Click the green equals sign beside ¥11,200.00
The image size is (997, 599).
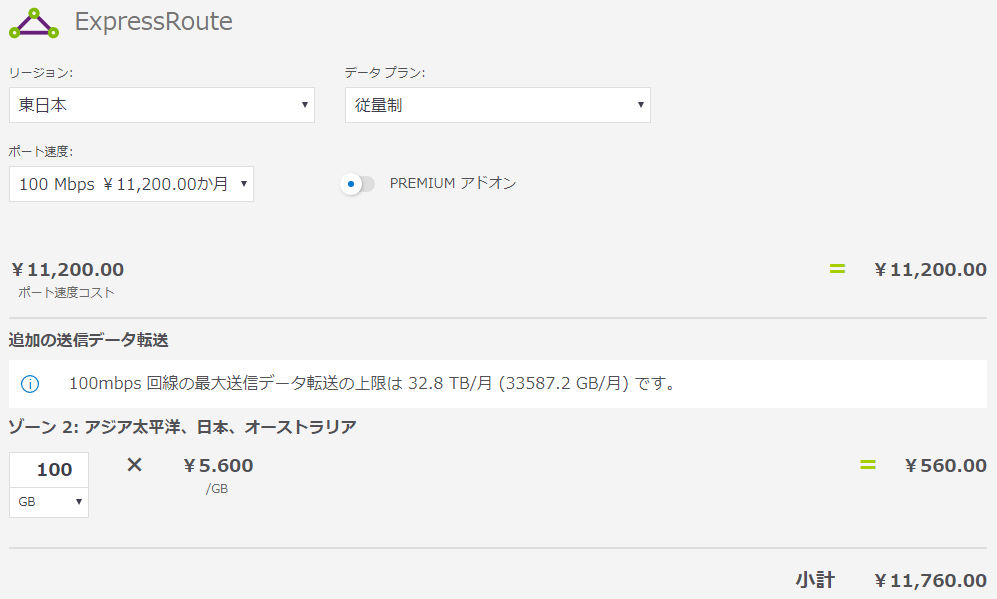click(x=837, y=269)
